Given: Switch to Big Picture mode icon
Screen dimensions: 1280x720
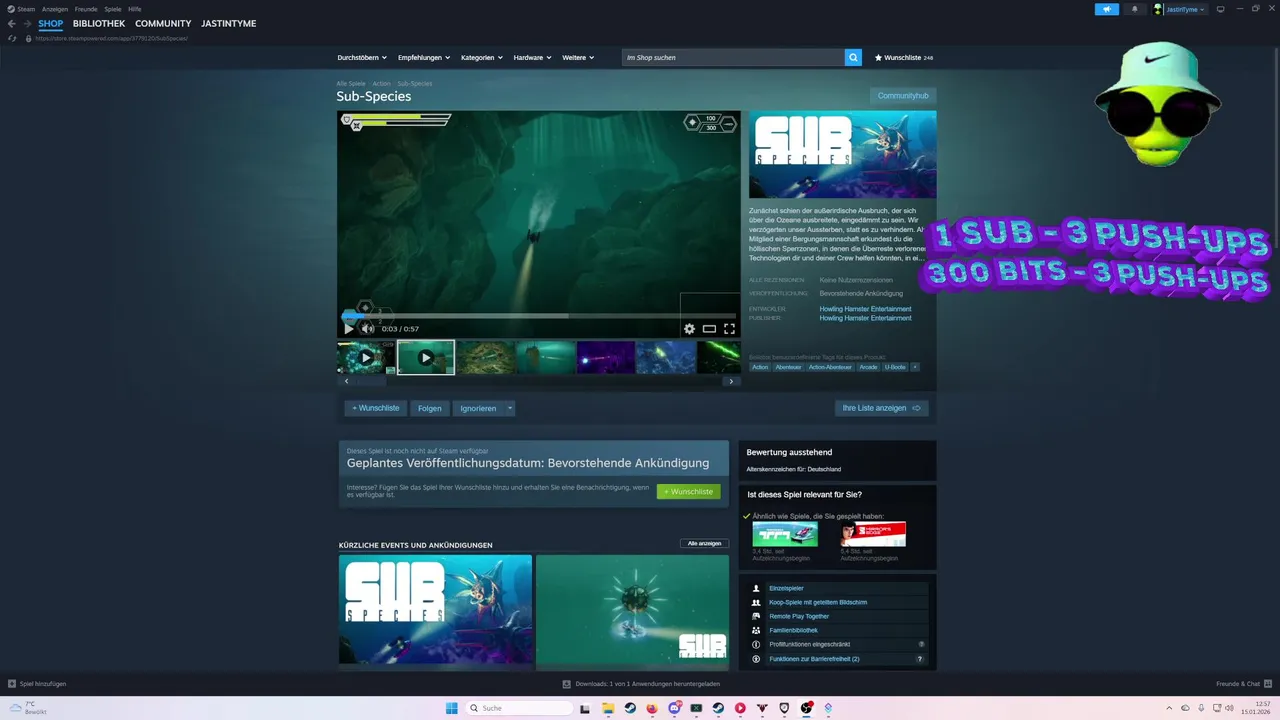Looking at the screenshot, I should (x=1220, y=9).
